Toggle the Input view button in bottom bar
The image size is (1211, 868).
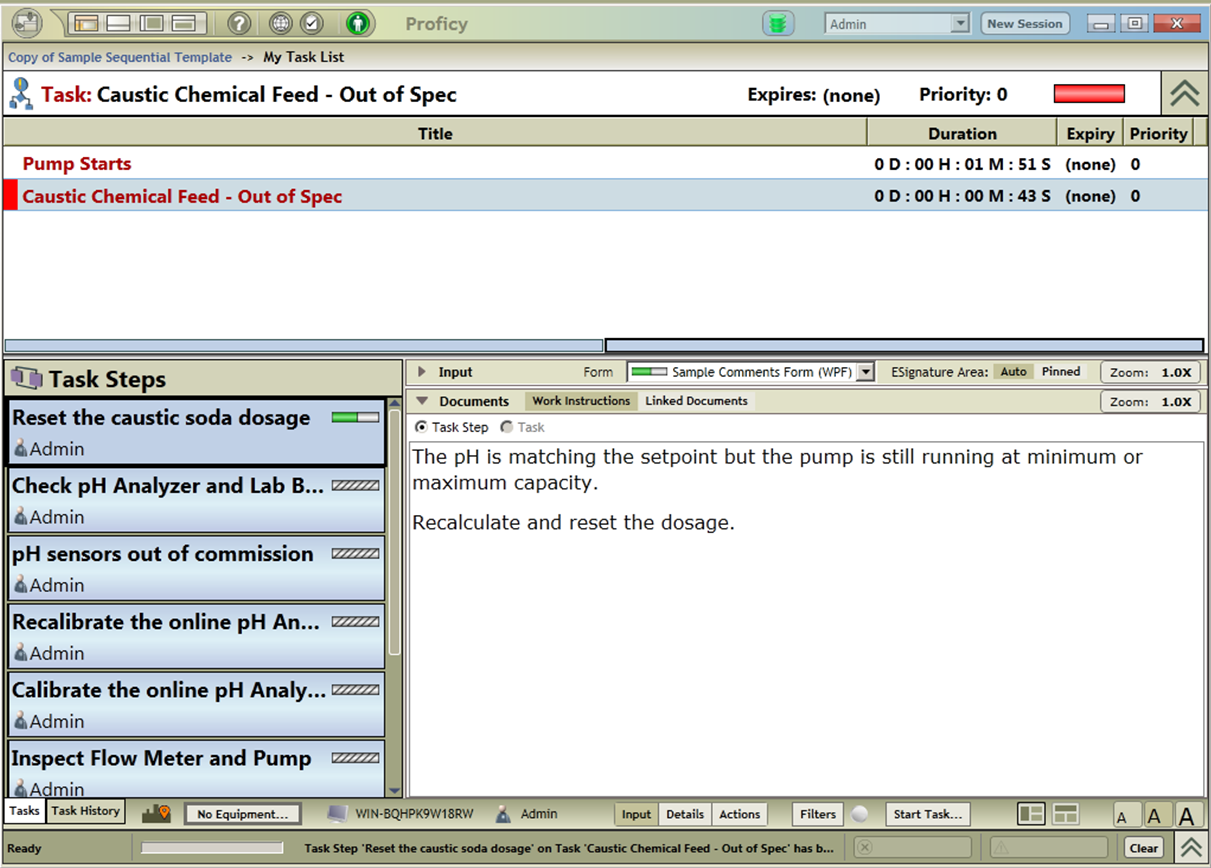pyautogui.click(x=636, y=814)
